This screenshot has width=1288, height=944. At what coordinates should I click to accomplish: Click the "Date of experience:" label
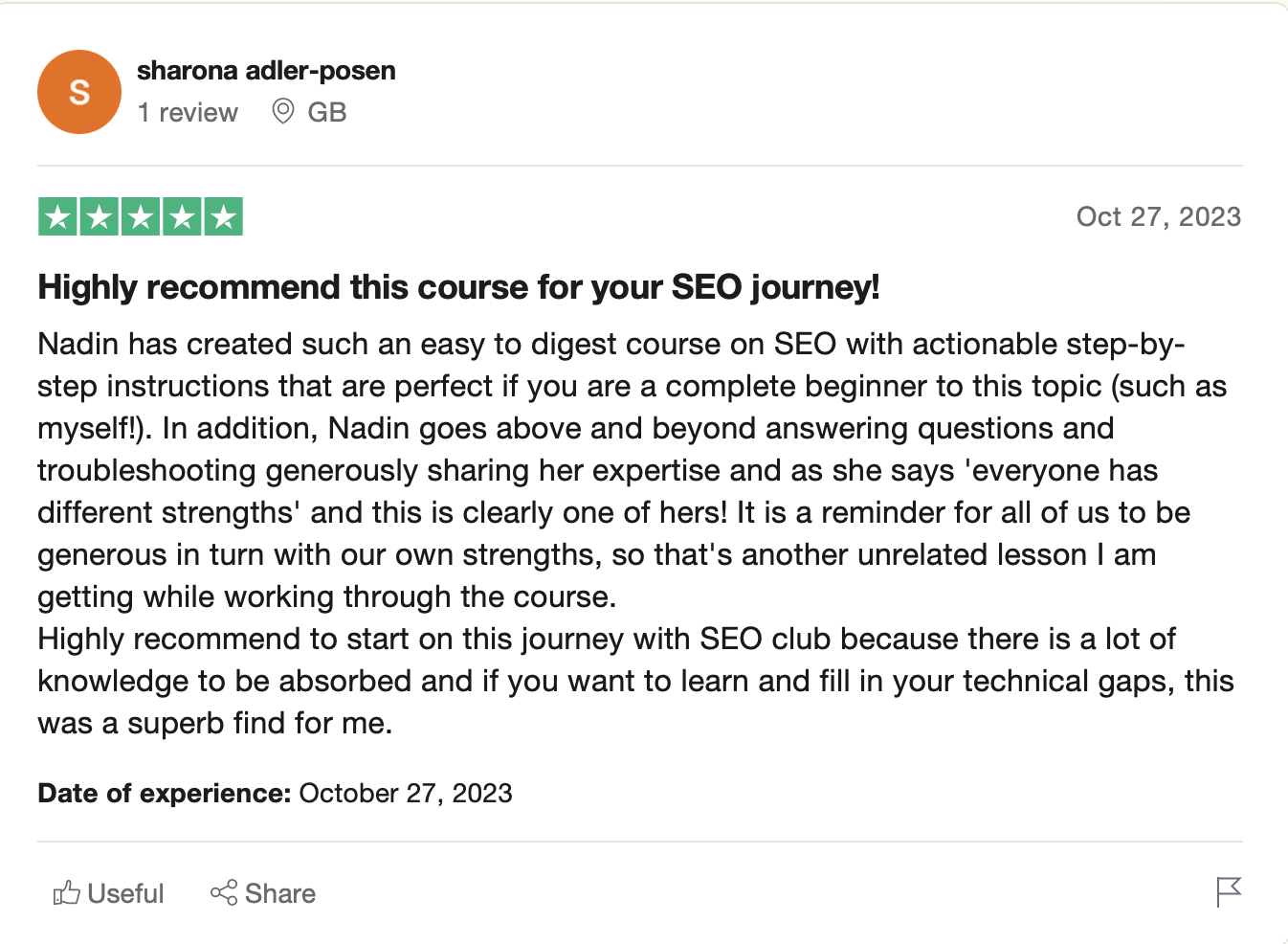(164, 794)
